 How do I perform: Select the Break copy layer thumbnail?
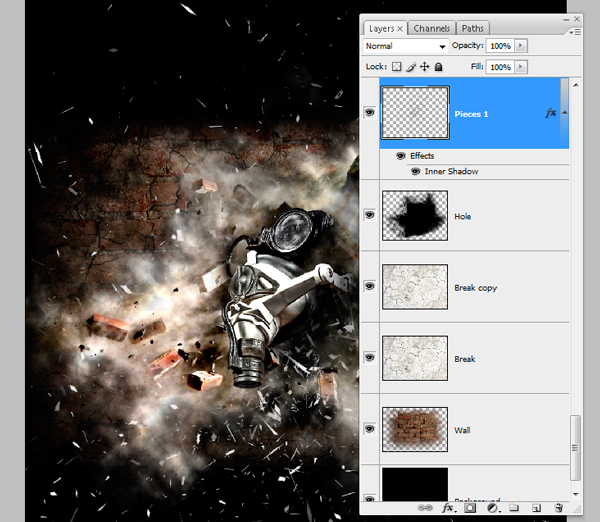(x=415, y=287)
